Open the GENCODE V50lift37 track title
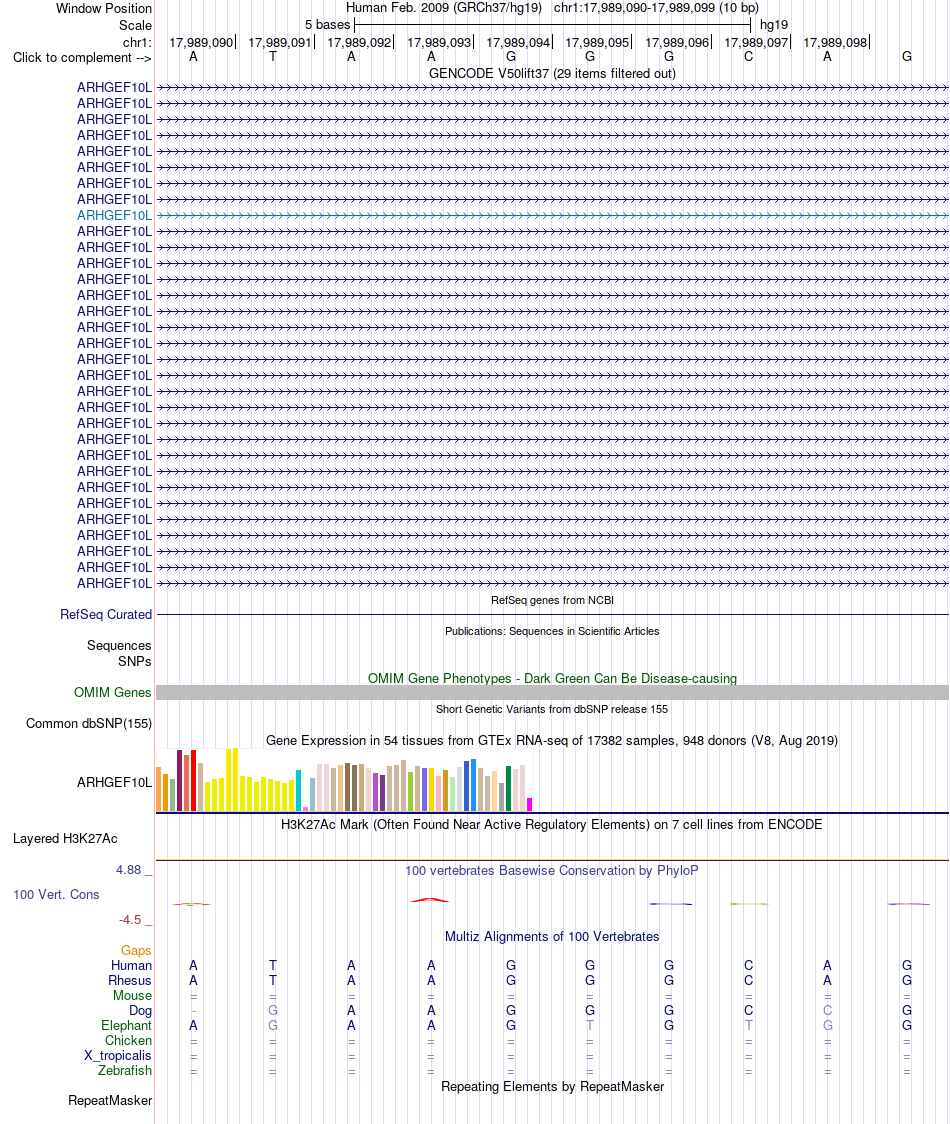This screenshot has width=950, height=1124. click(552, 73)
